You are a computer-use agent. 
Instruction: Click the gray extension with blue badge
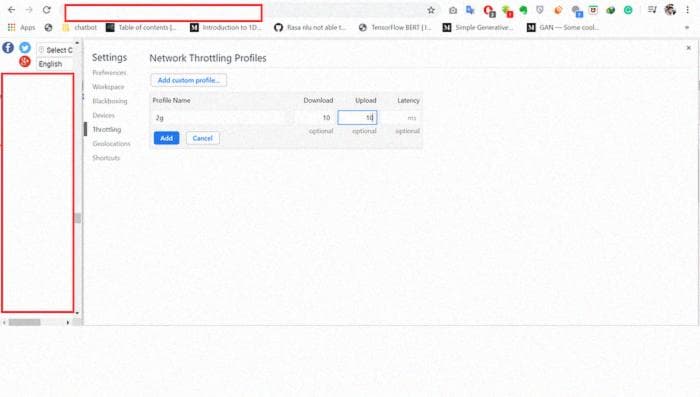click(x=577, y=11)
